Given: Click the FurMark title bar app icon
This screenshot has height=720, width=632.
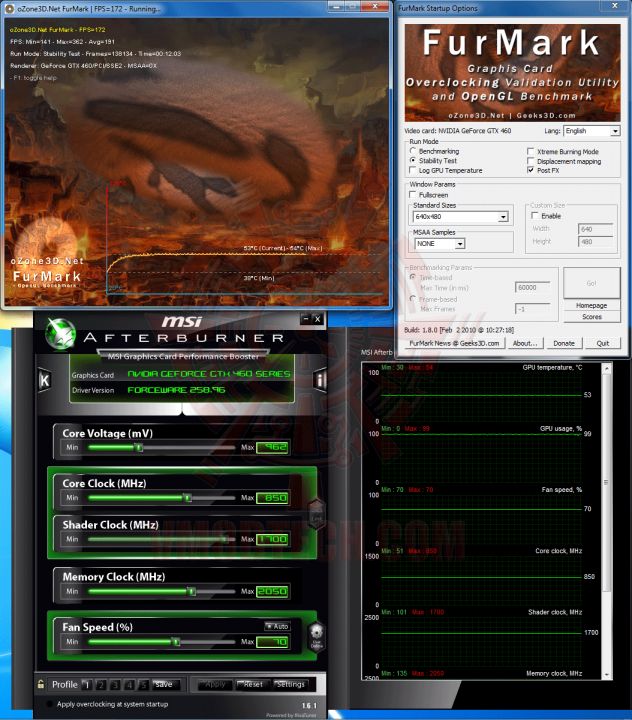Looking at the screenshot, I should (x=9, y=8).
